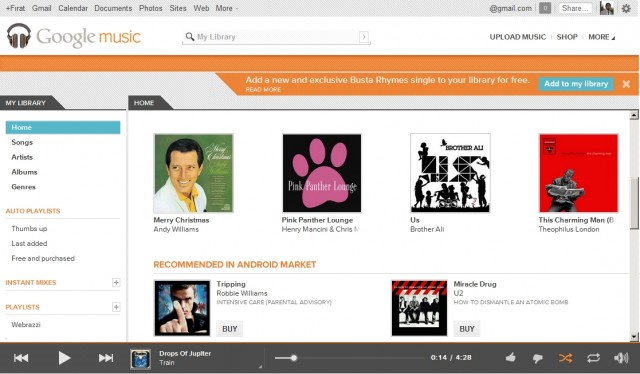Image resolution: width=640 pixels, height=374 pixels.
Task: Open Web from the top bar
Action: tap(201, 8)
